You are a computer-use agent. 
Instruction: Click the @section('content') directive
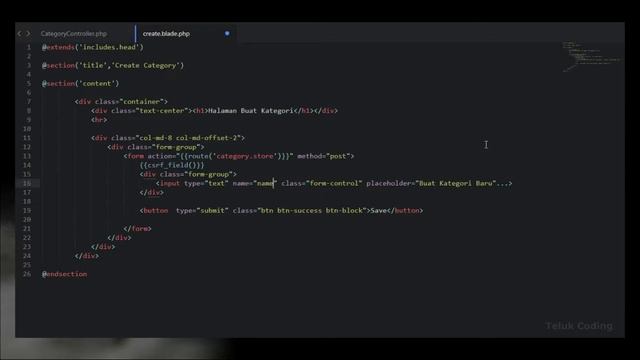click(x=80, y=83)
